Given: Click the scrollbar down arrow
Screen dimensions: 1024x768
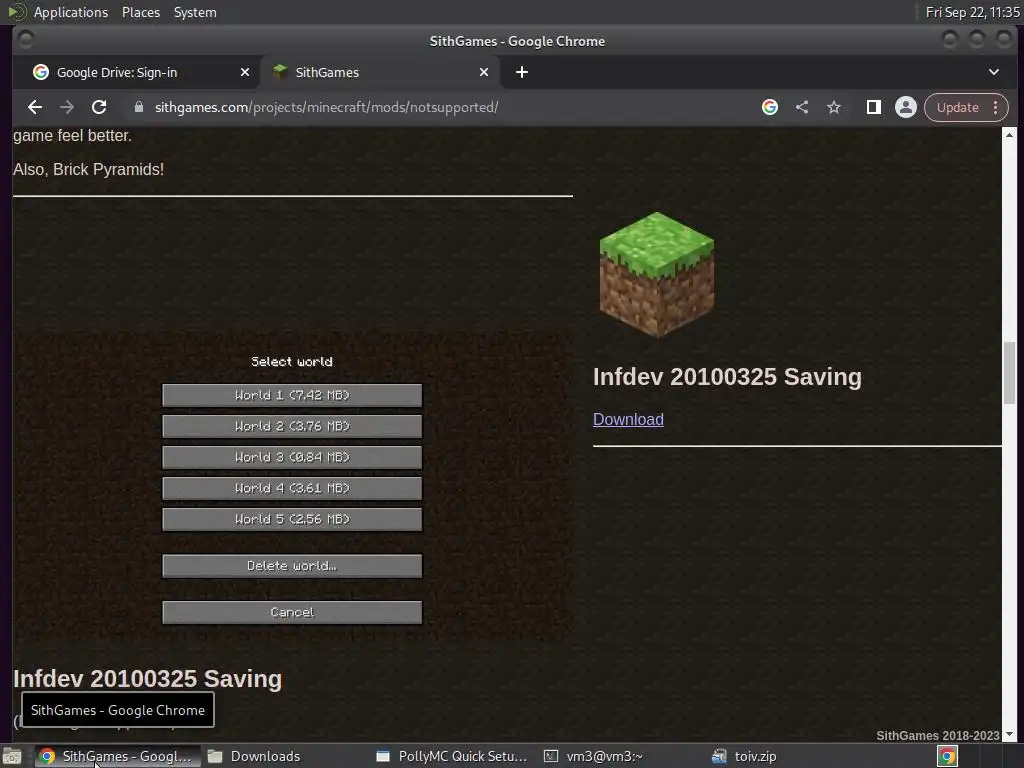Looking at the screenshot, I should [1010, 734].
